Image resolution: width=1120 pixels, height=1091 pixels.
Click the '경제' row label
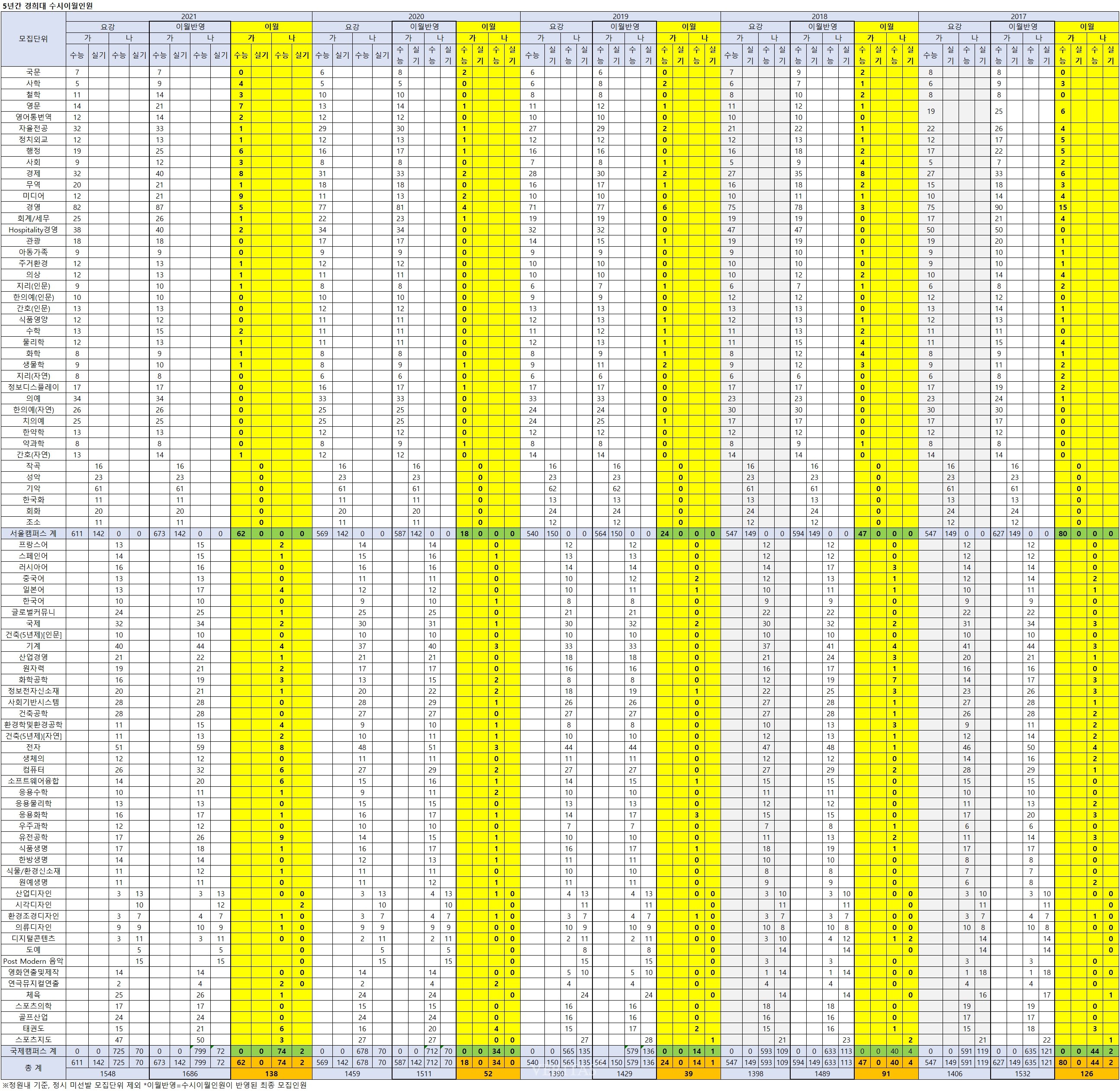(x=33, y=174)
